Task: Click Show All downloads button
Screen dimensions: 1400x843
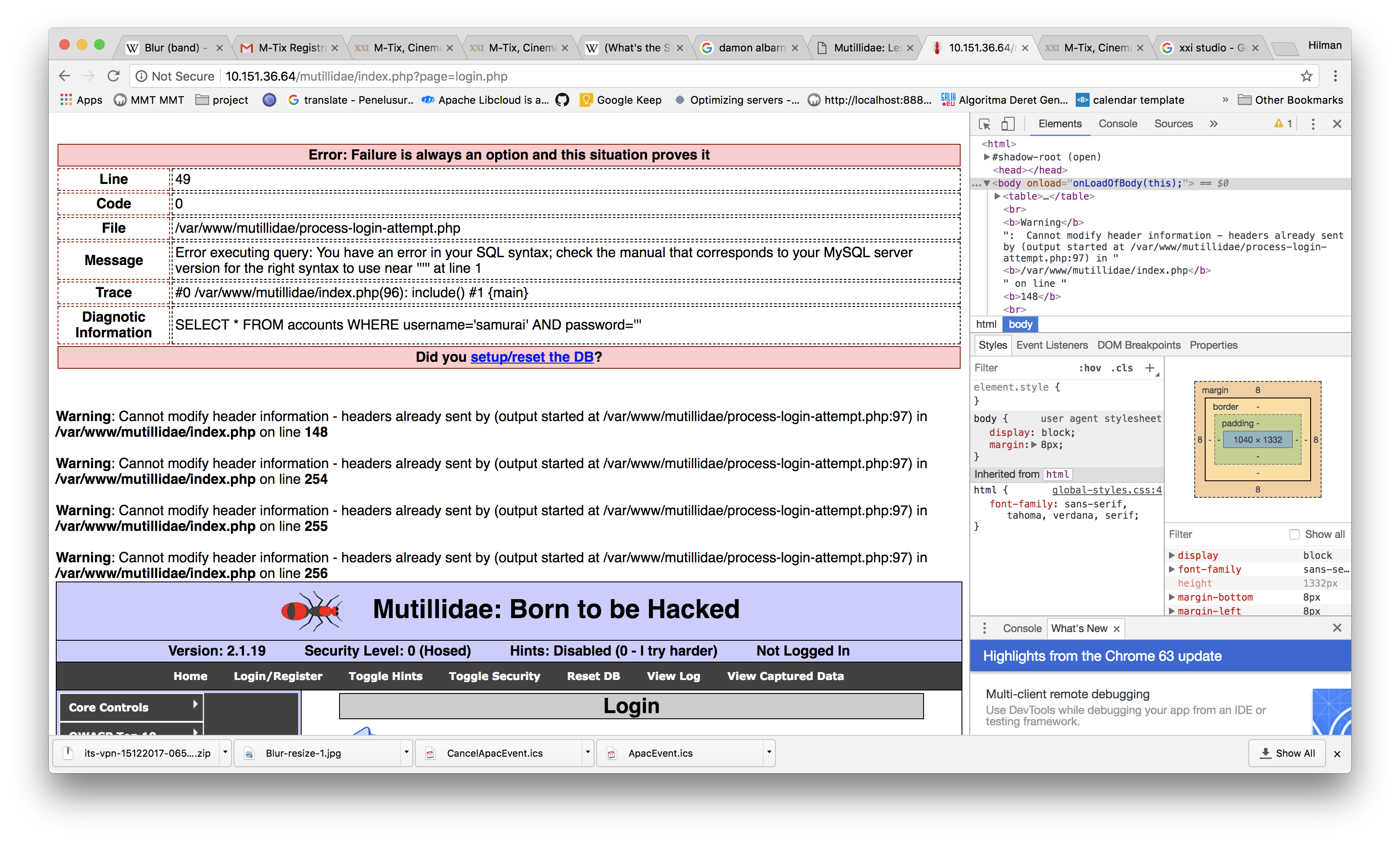Action: tap(1287, 753)
